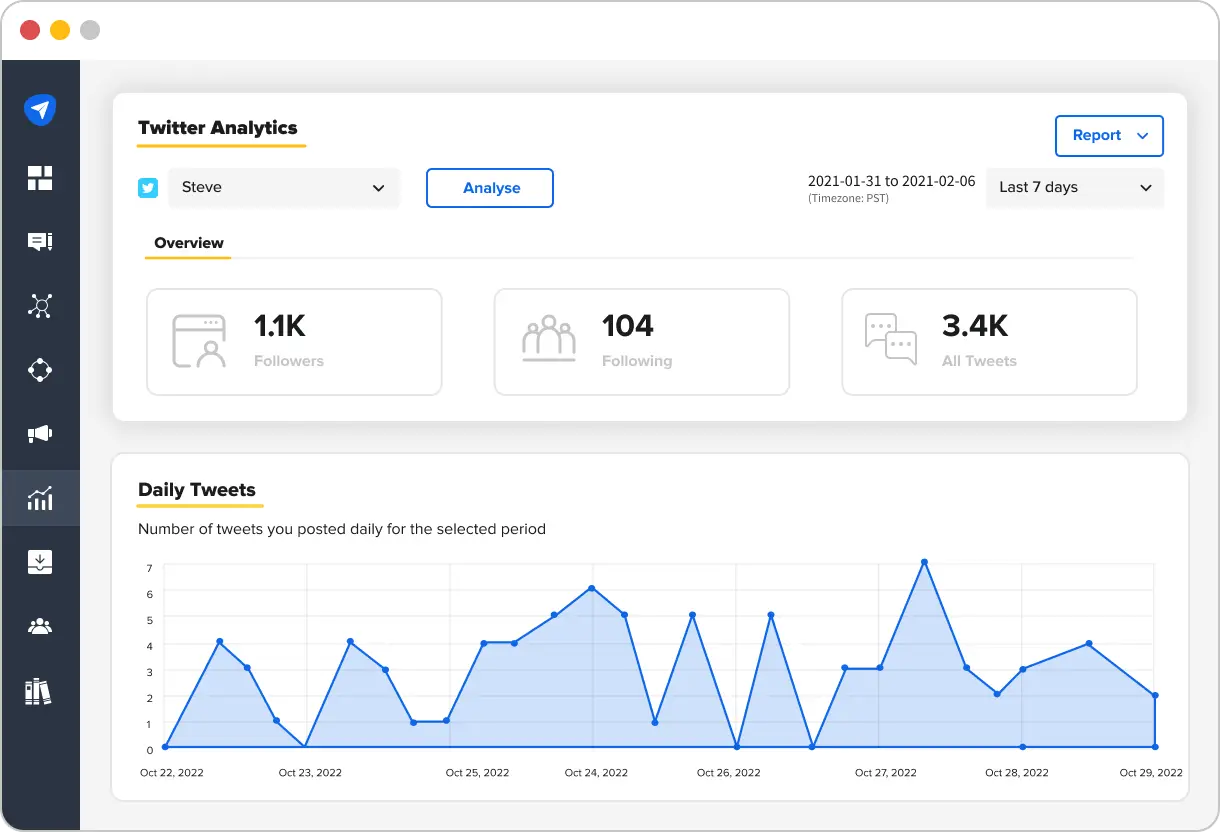Click the download inbox sidebar icon
1220x833 pixels.
tap(40, 562)
